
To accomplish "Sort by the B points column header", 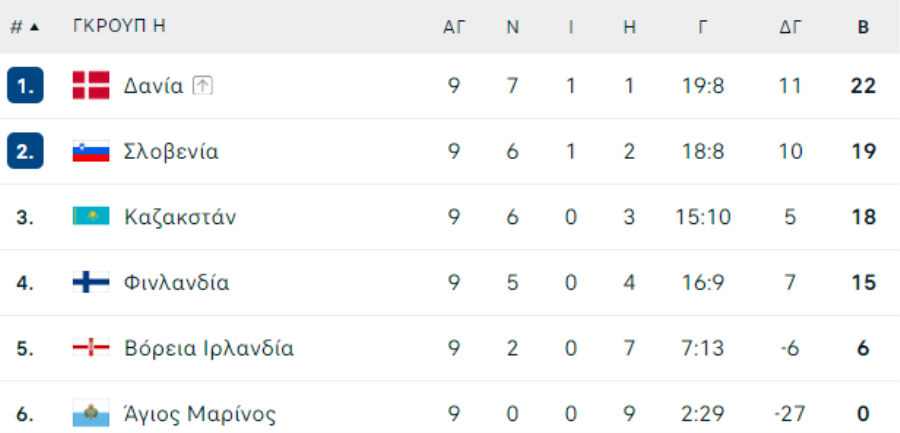I will [863, 27].
